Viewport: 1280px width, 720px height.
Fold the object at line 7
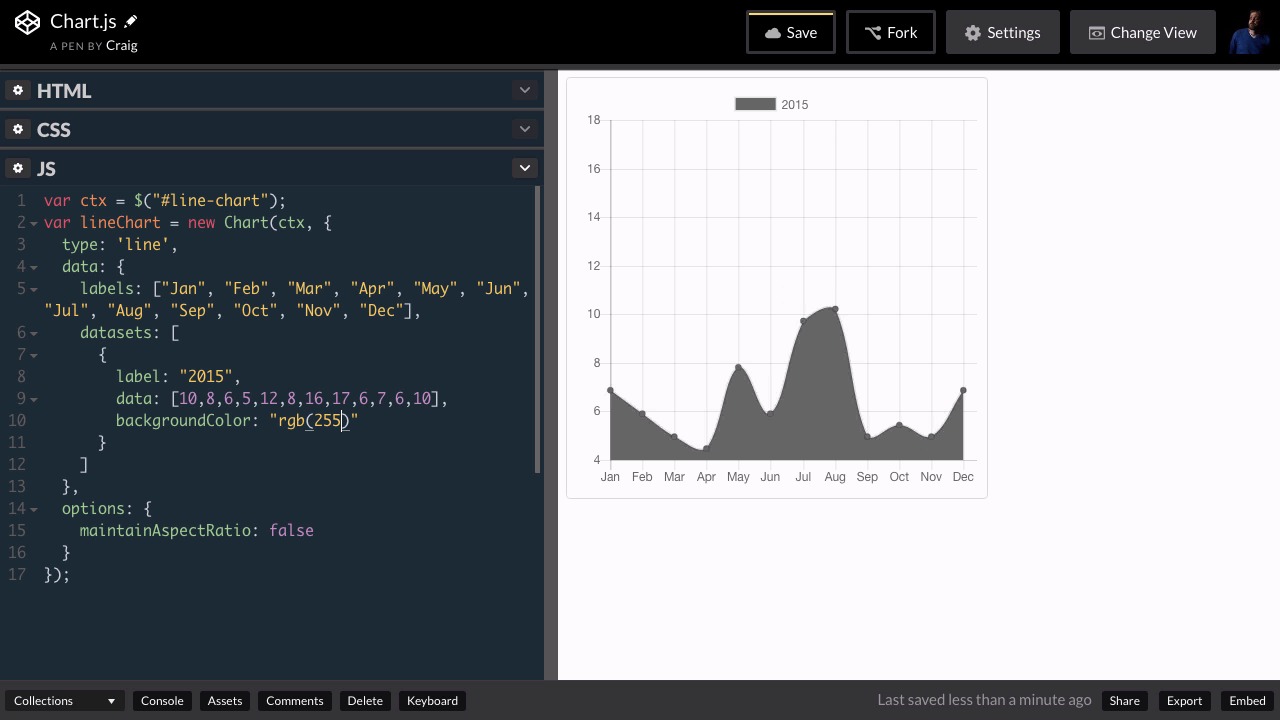pos(33,355)
